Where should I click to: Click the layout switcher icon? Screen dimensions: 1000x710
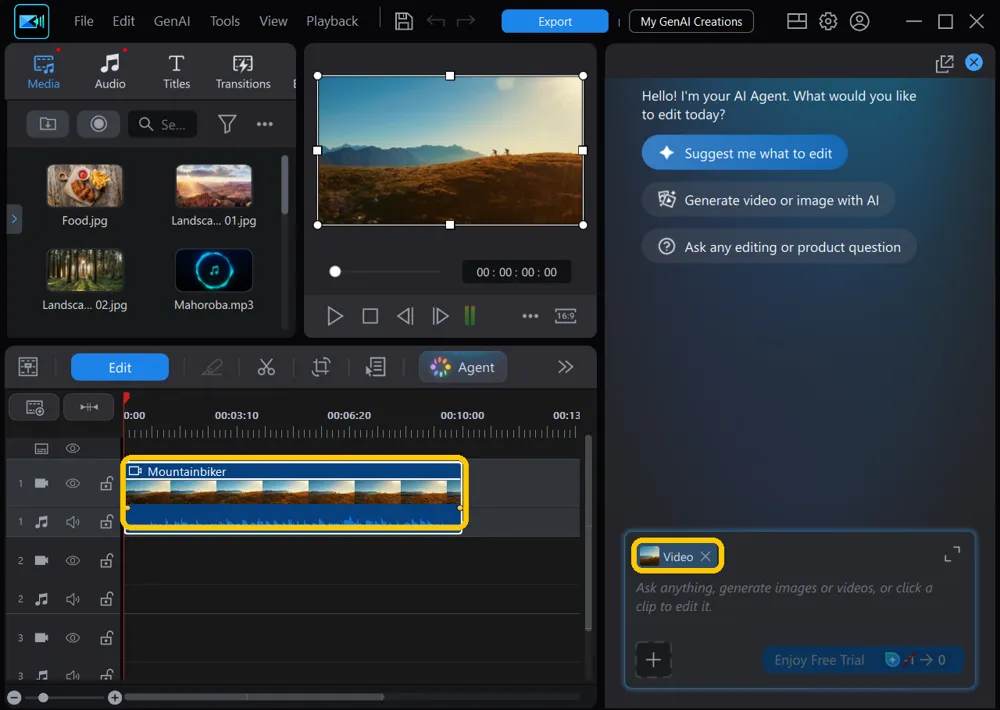pyautogui.click(x=797, y=21)
